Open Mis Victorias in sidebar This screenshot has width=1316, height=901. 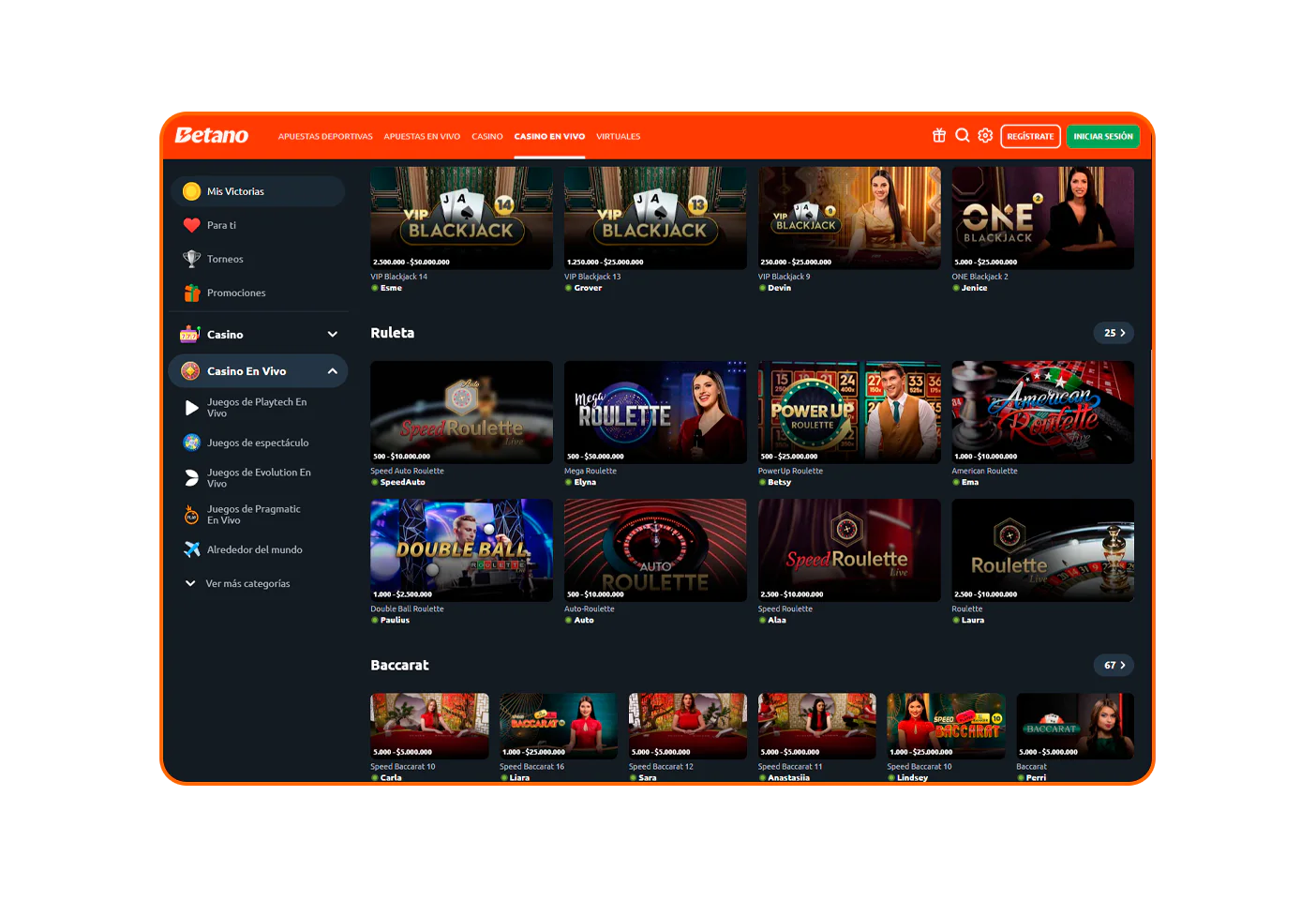[x=258, y=191]
